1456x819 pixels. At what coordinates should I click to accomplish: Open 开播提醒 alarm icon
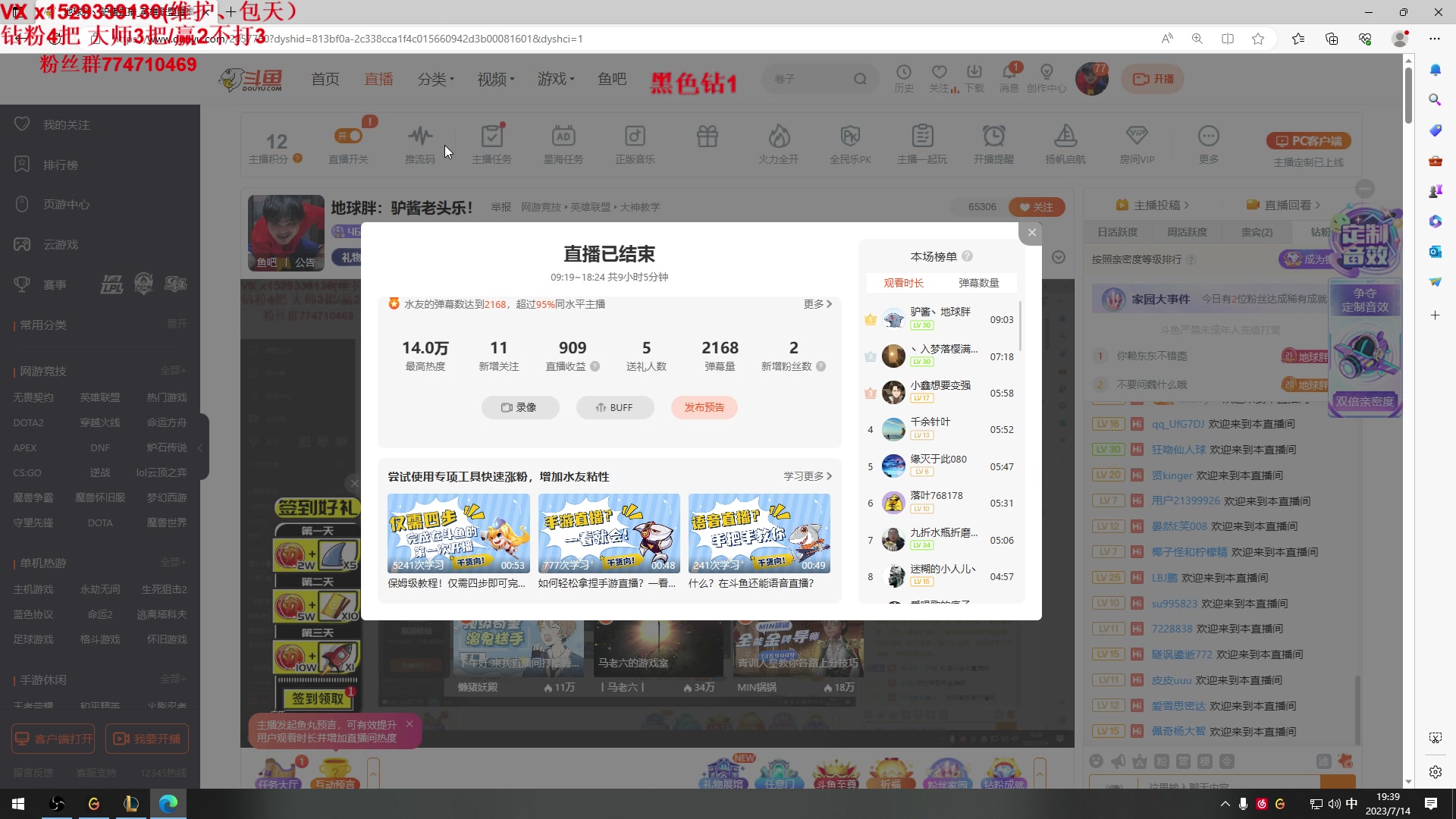coord(993,136)
